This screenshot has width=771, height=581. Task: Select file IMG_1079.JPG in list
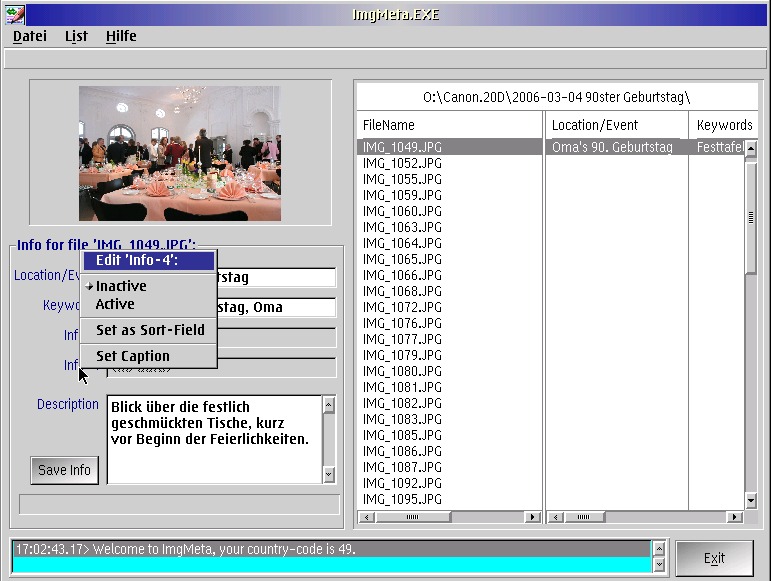[x=449, y=355]
